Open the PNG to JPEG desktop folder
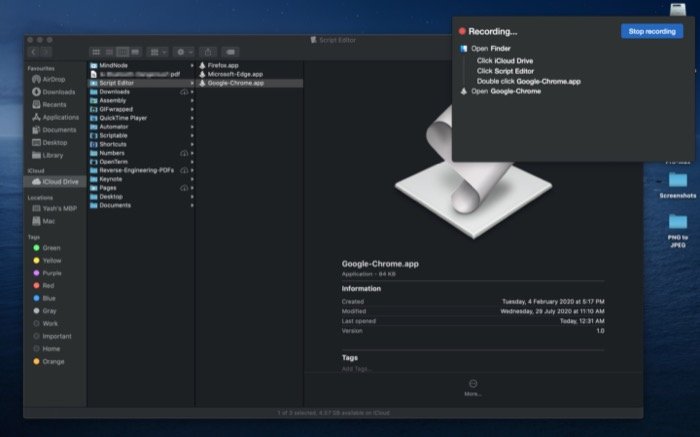 [x=678, y=230]
